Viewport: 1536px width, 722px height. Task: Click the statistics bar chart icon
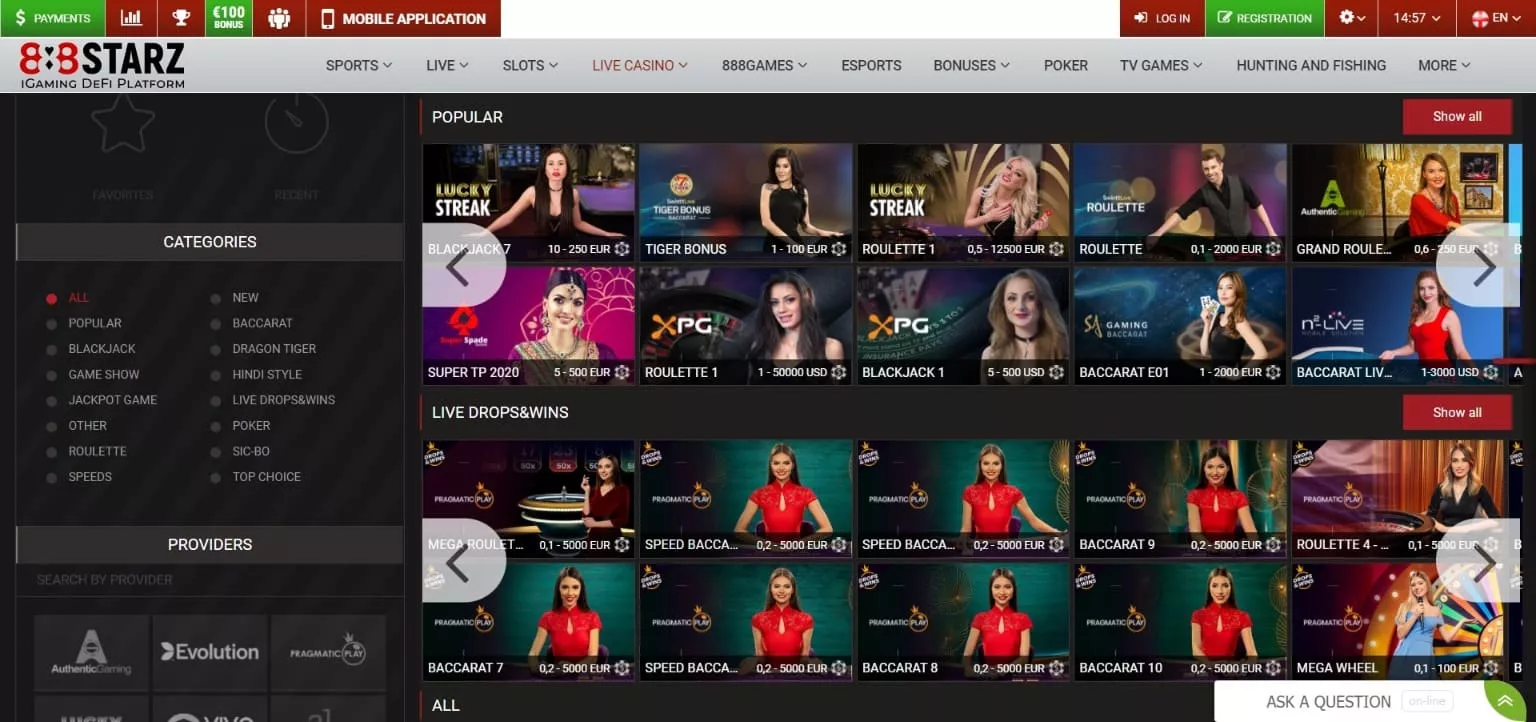(131, 18)
